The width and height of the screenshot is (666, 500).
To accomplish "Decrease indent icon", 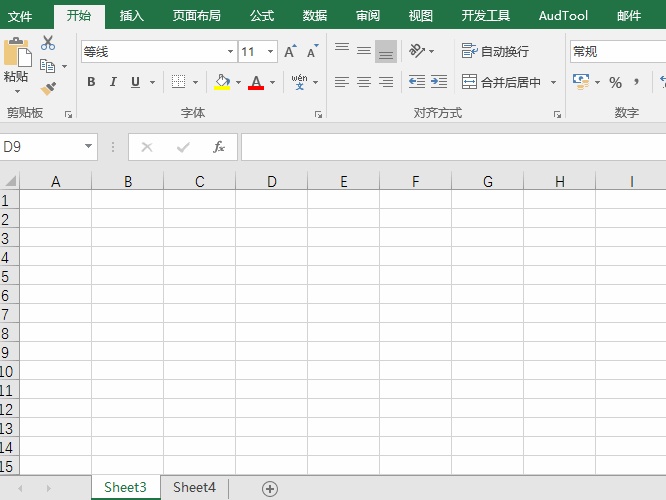I will tap(417, 82).
